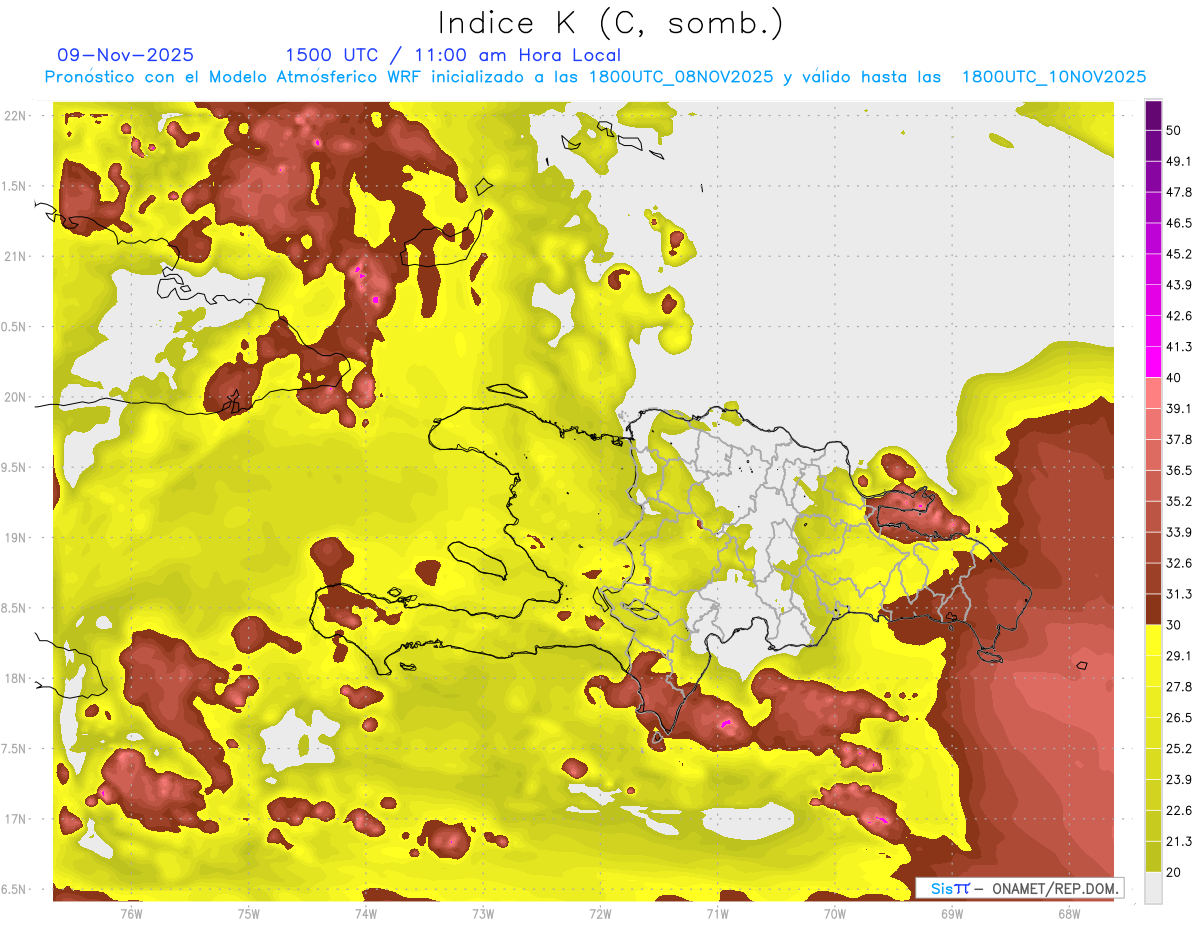Viewport: 1200px width, 927px height.
Task: Click the latitude axis label "18N"
Action: 15,679
